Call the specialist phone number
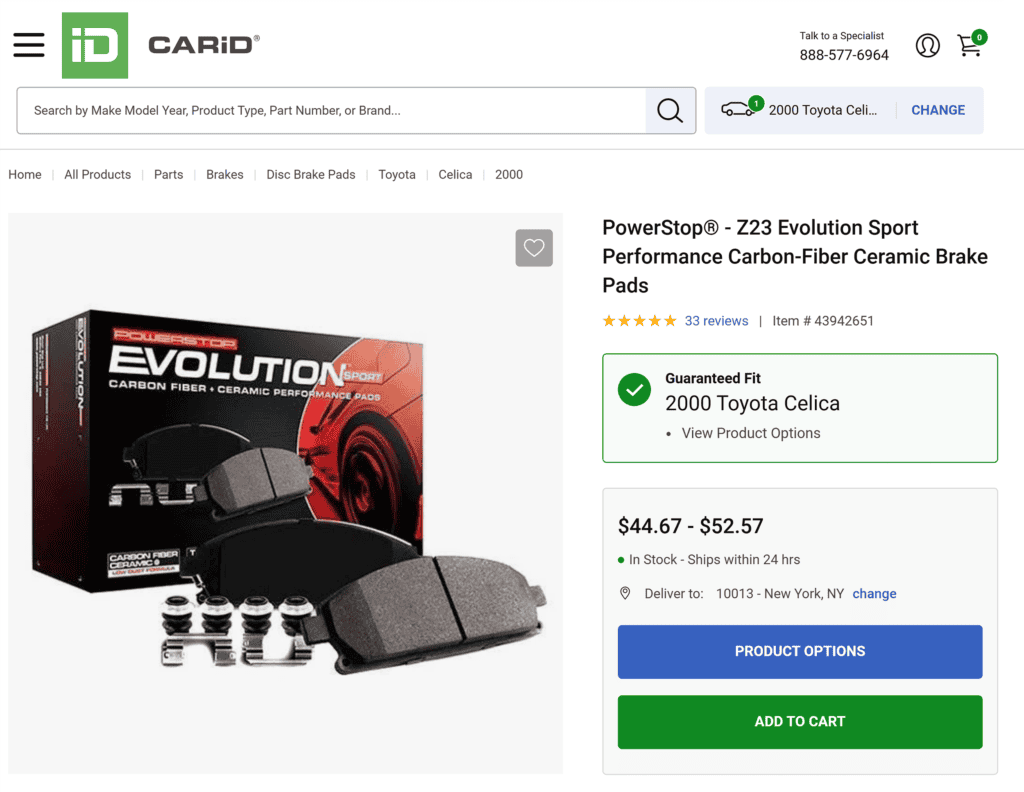The height and width of the screenshot is (792, 1024). click(844, 55)
